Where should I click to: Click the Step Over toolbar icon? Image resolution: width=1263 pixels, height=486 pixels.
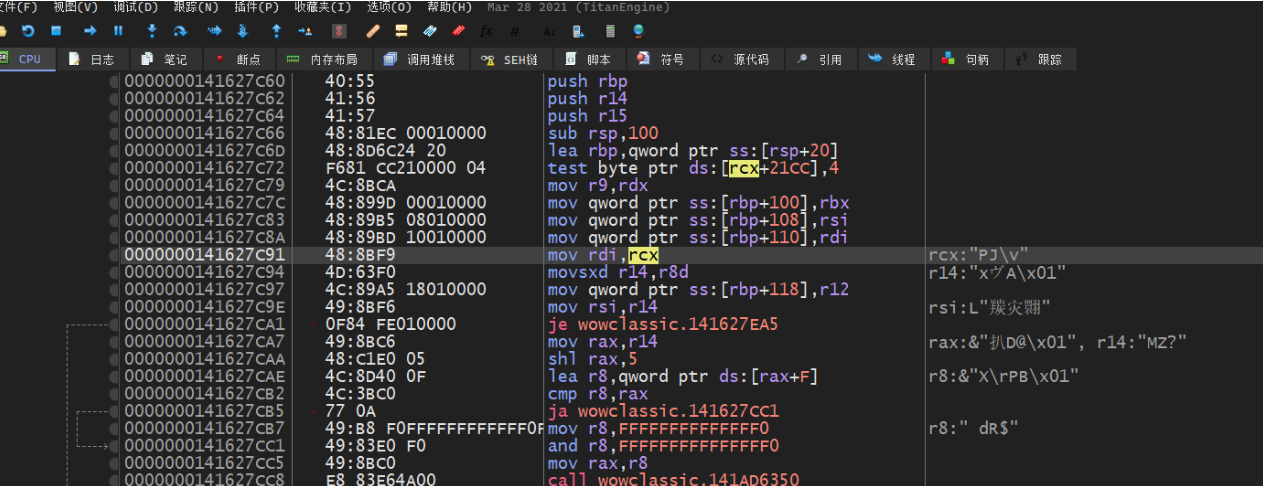[180, 31]
